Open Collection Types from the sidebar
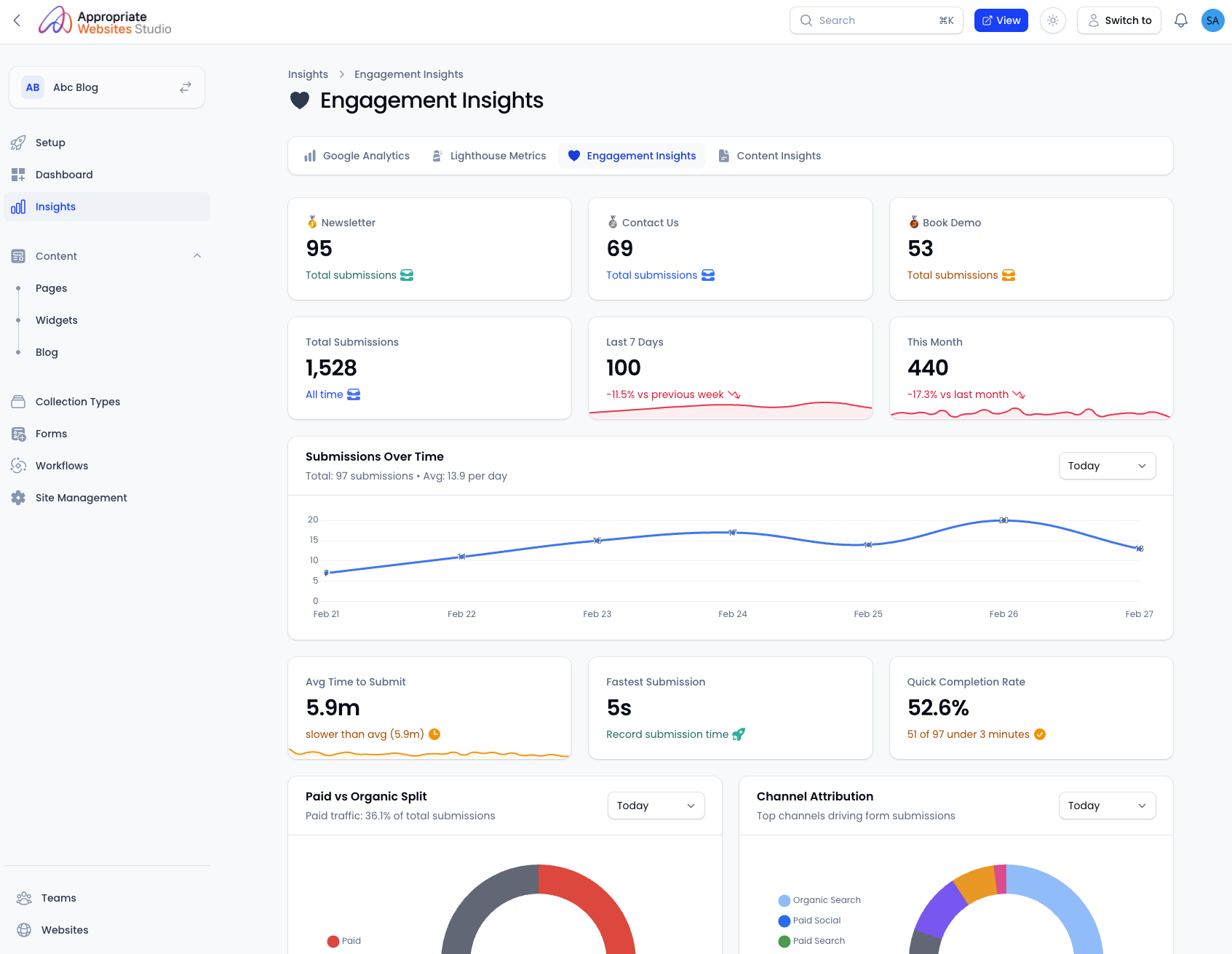 pyautogui.click(x=77, y=402)
